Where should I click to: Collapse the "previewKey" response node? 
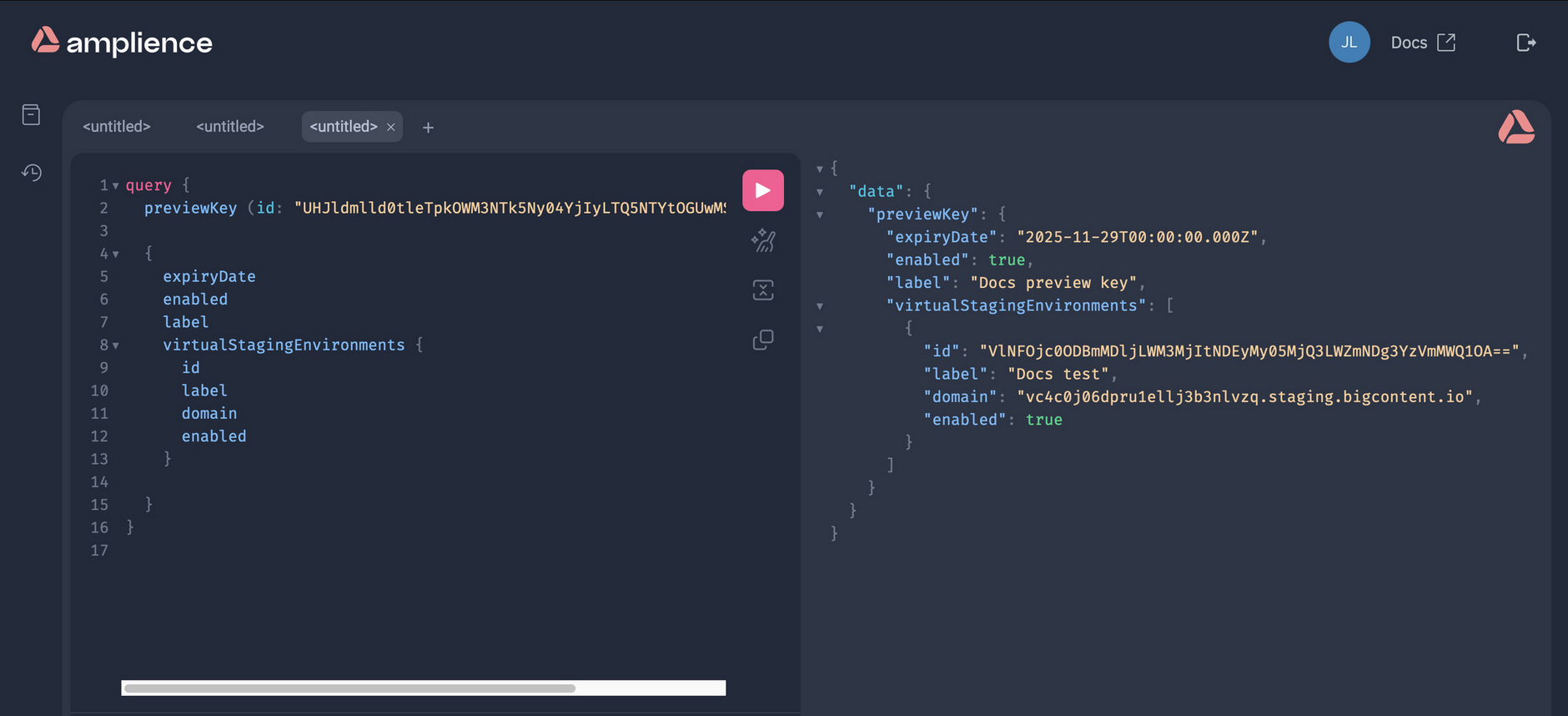point(820,215)
